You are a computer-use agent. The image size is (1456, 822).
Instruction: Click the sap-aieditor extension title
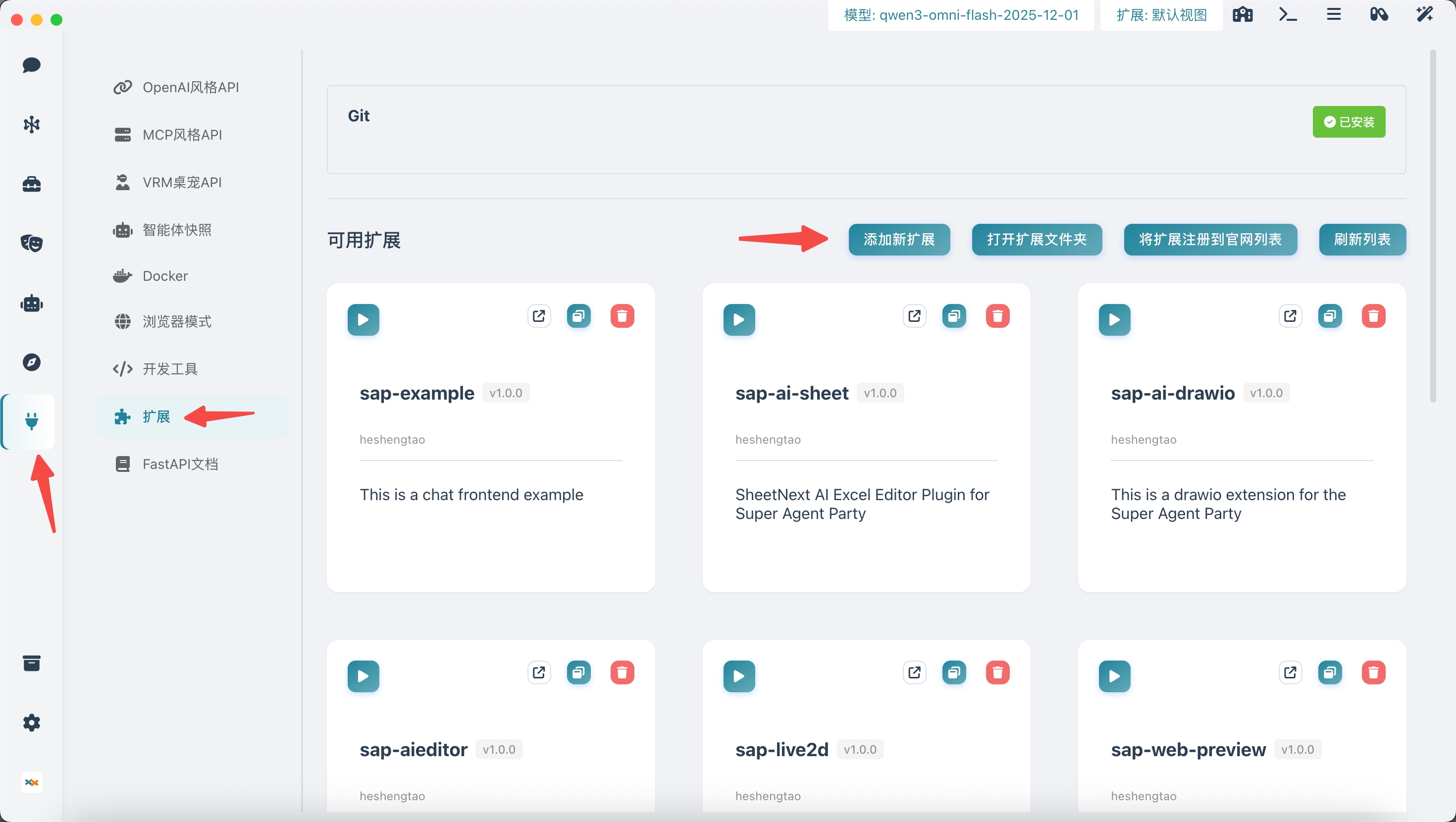(414, 750)
